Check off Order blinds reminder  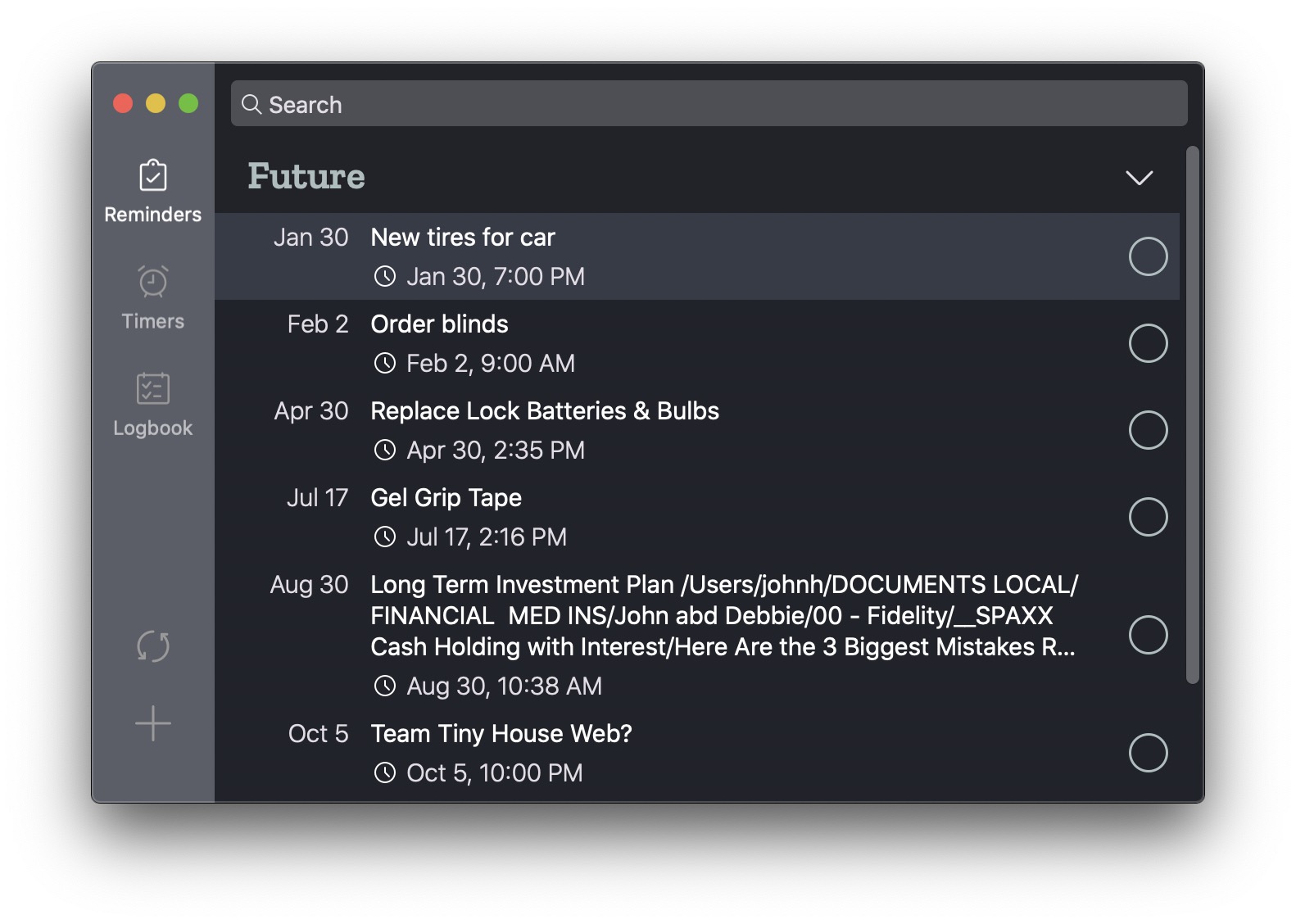click(x=1148, y=343)
